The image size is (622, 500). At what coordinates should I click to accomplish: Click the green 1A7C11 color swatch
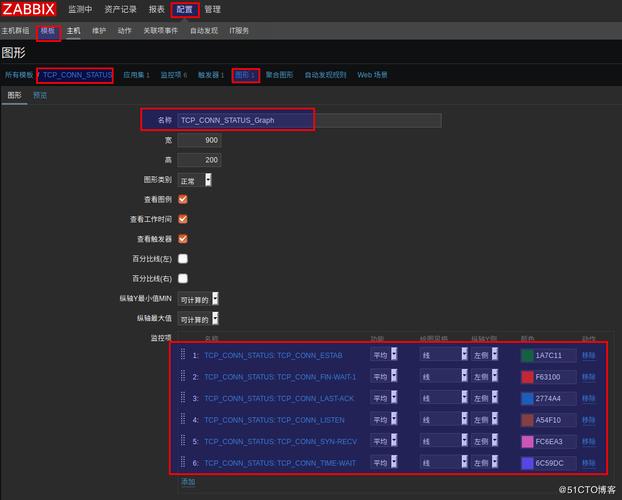point(527,355)
